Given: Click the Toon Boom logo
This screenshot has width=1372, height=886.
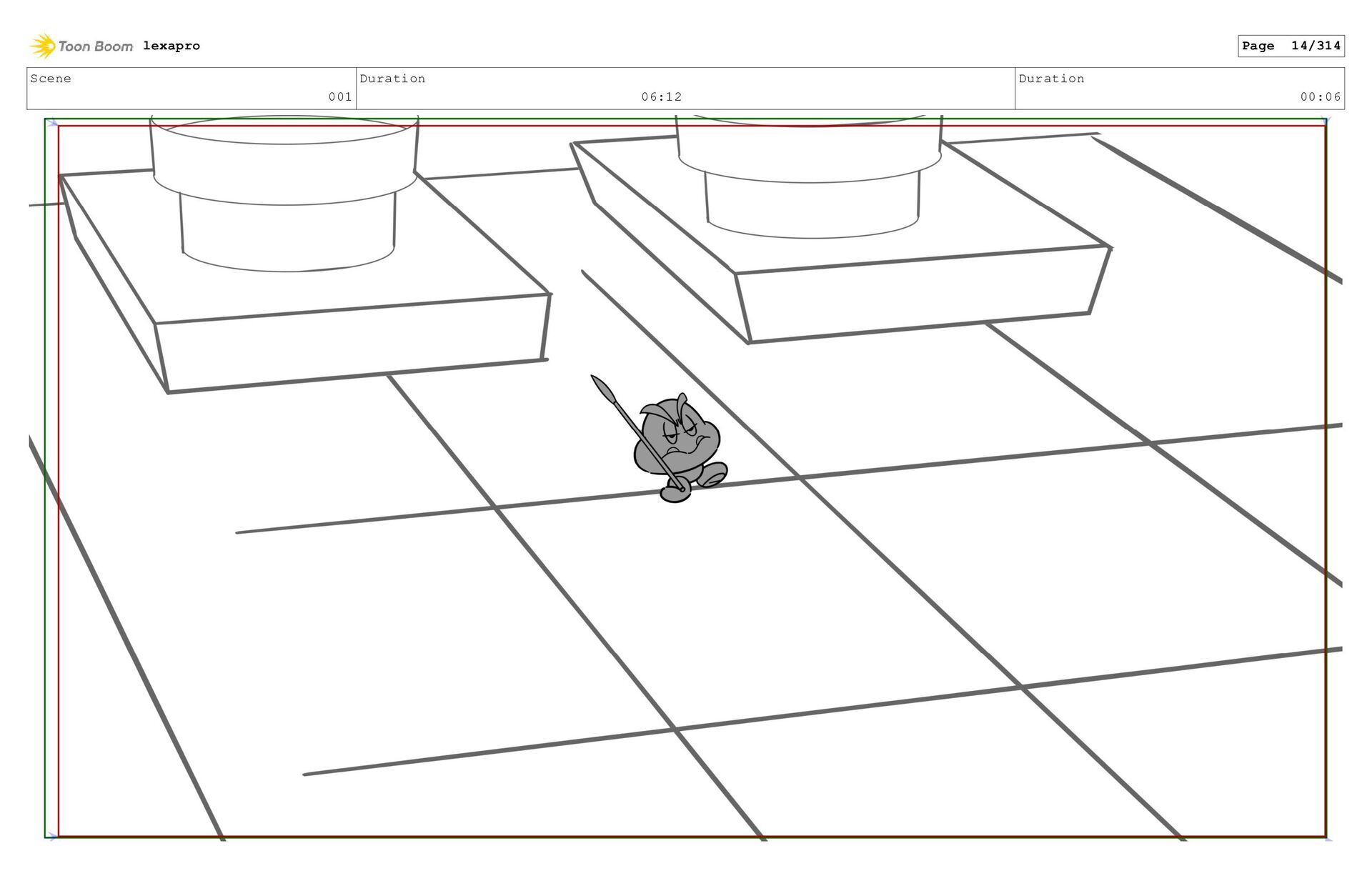Looking at the screenshot, I should click(x=81, y=46).
